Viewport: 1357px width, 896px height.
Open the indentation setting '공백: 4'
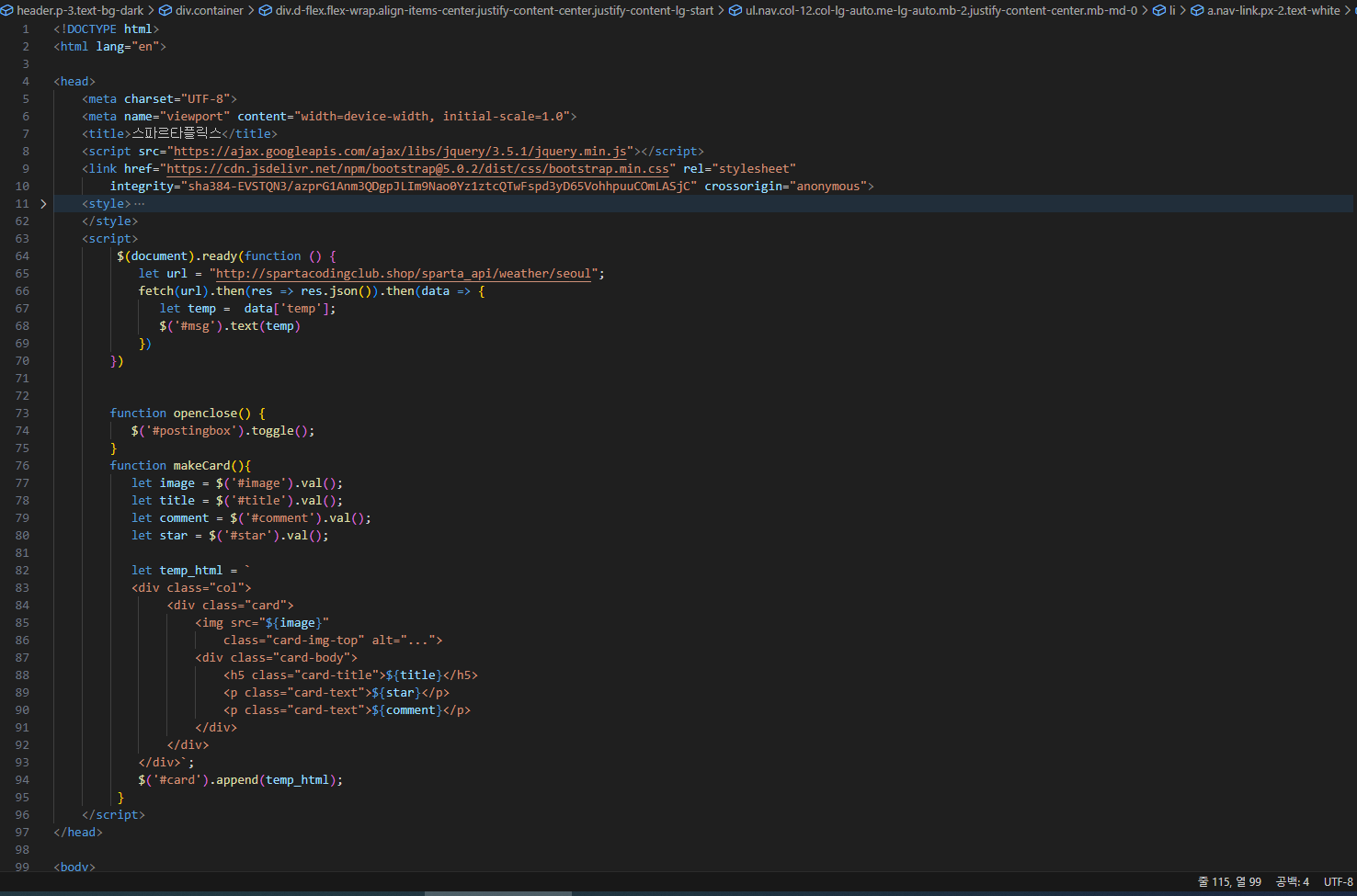[x=1293, y=882]
